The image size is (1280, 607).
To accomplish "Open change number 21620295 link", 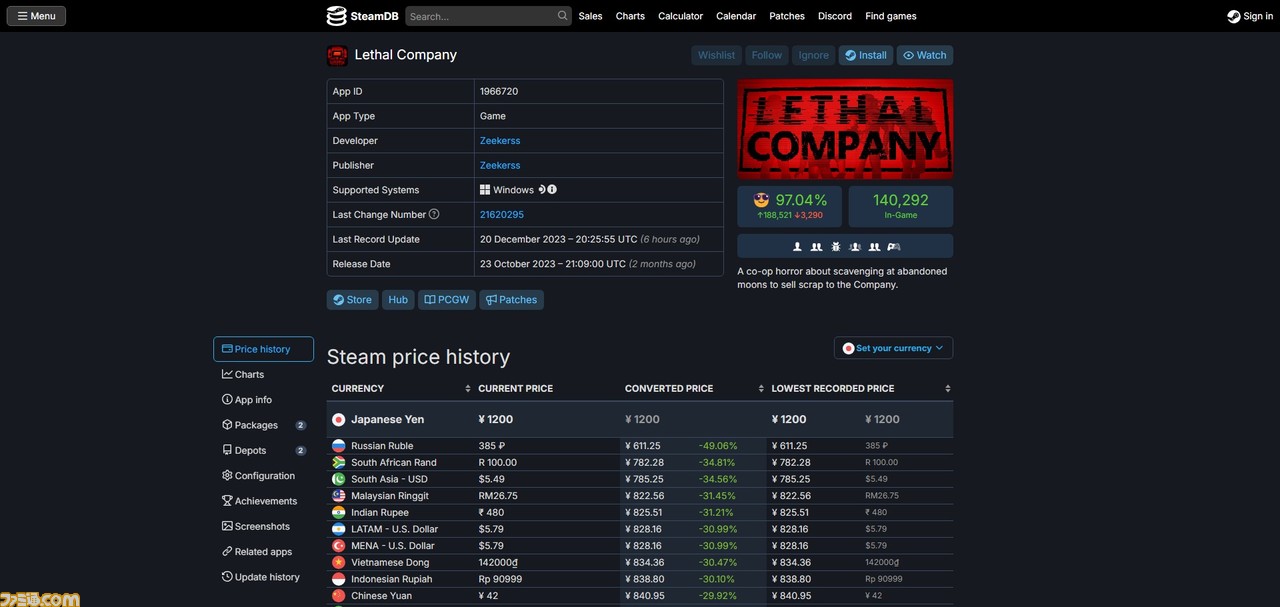I will click(502, 215).
